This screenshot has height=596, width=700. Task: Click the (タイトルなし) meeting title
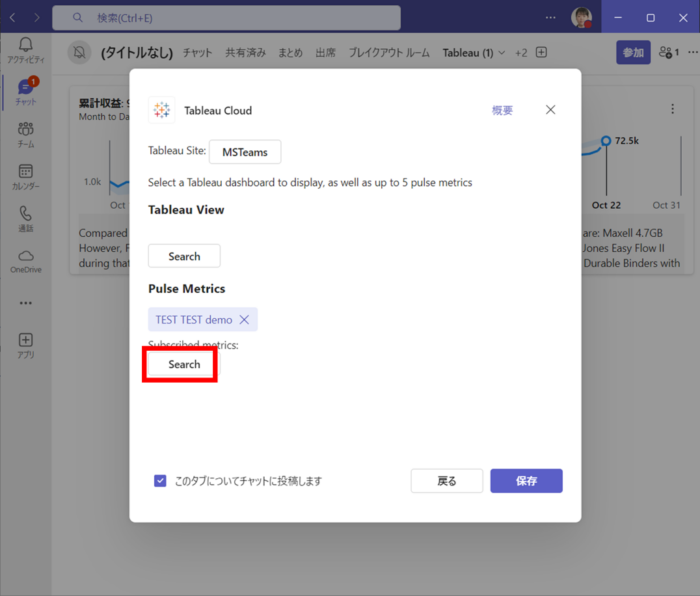pos(137,53)
